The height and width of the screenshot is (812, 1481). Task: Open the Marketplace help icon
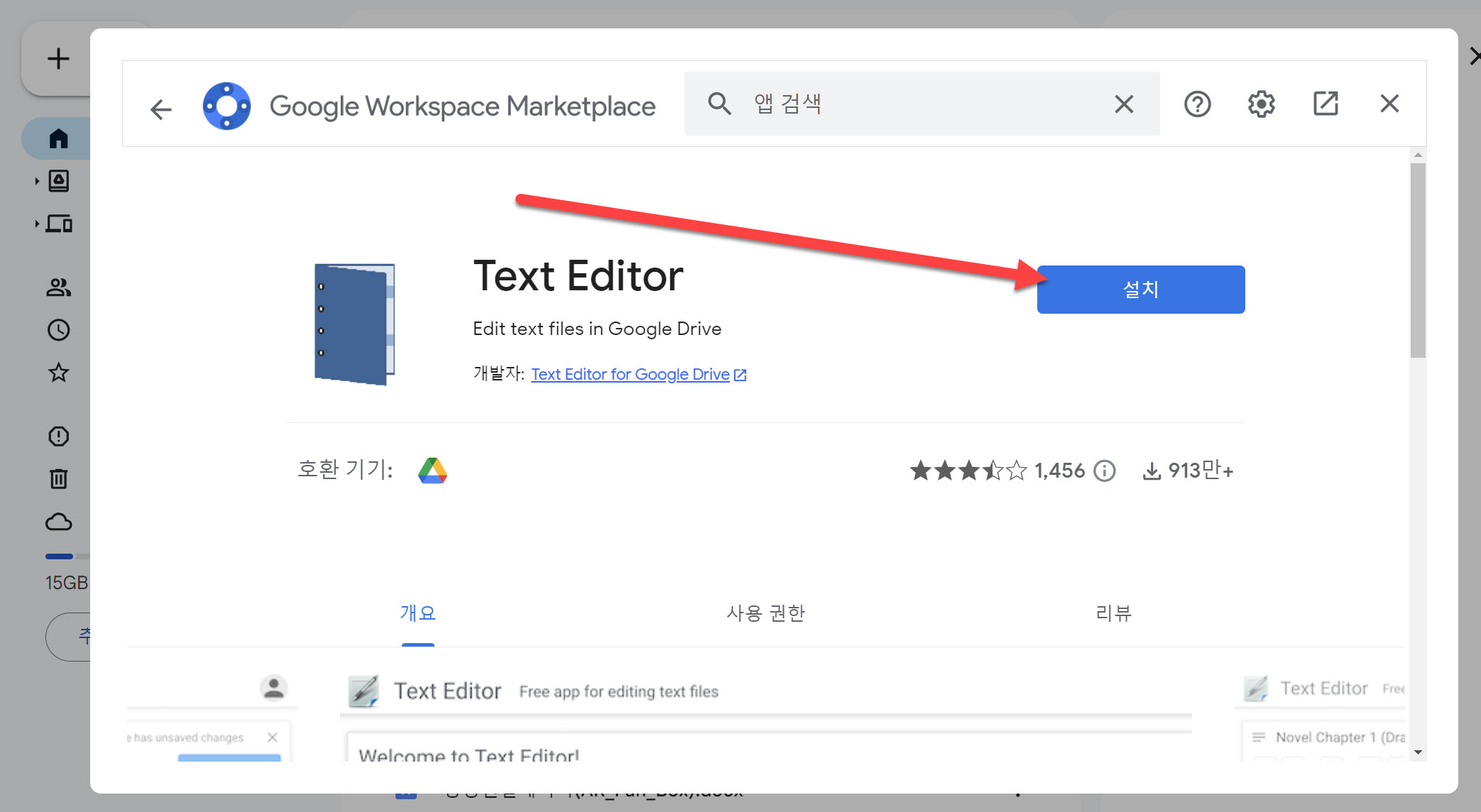coord(1197,104)
